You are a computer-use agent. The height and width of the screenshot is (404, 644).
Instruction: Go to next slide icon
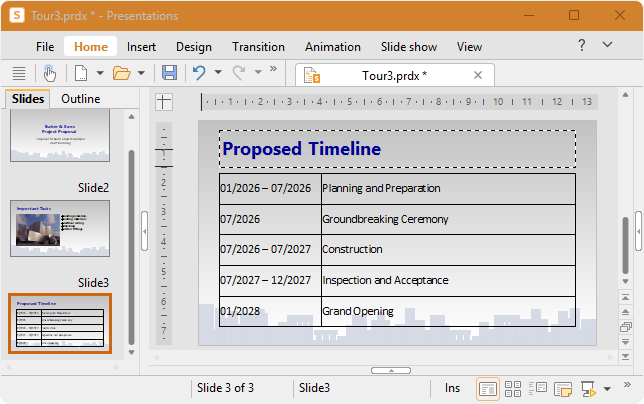626,342
